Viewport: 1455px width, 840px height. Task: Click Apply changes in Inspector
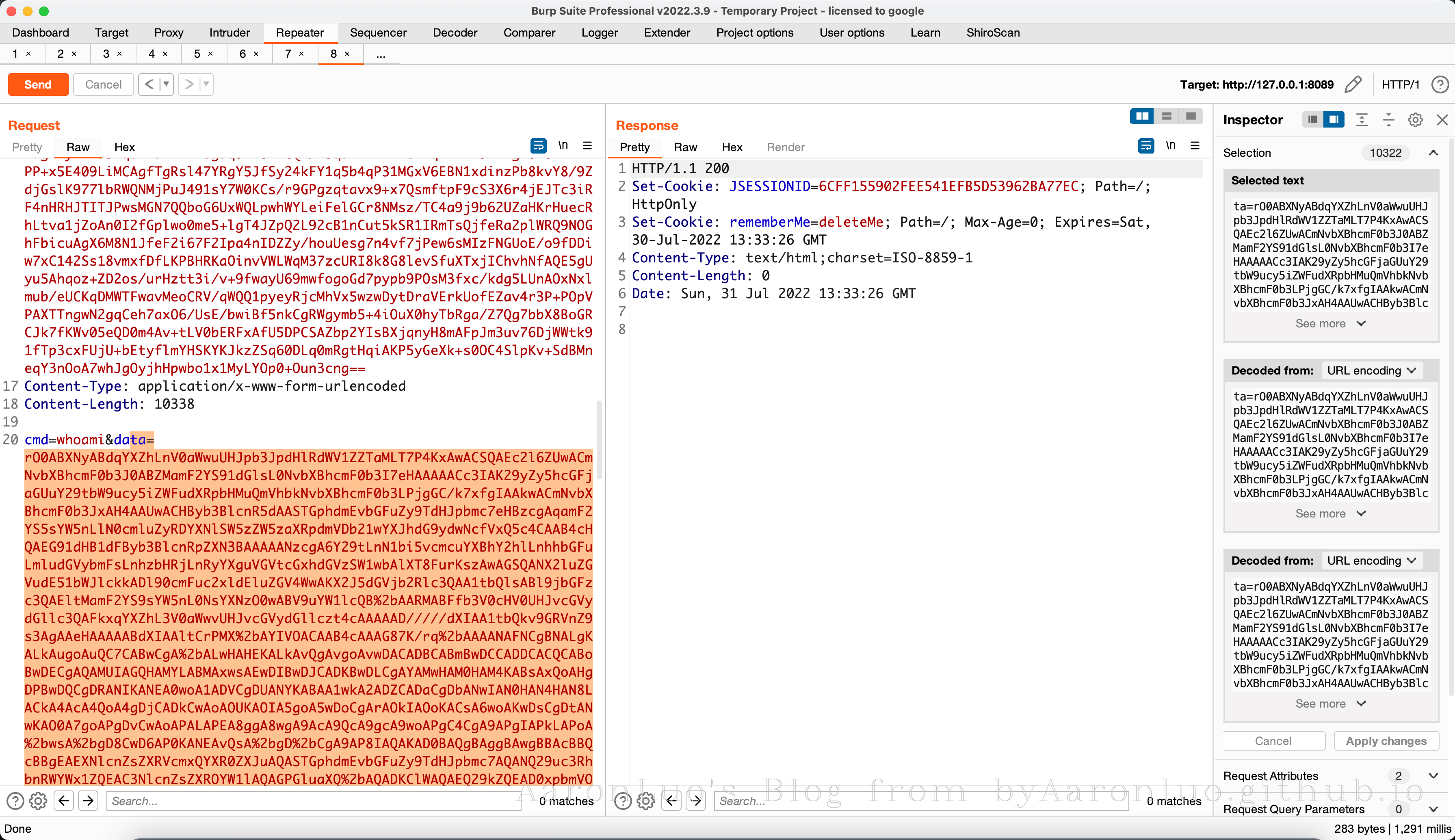coord(1386,741)
